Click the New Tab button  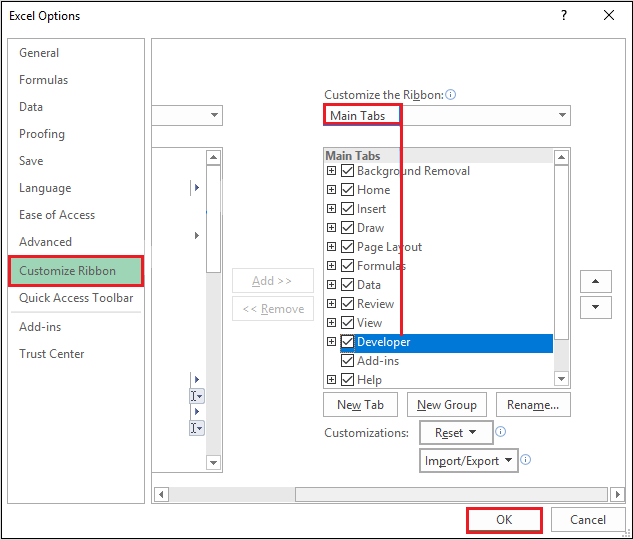point(361,404)
